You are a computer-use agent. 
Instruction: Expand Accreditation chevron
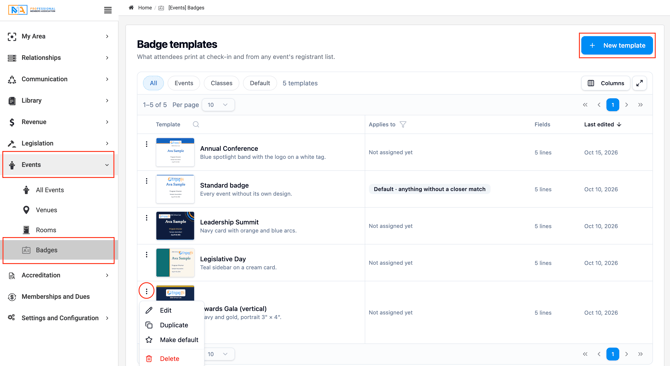point(107,275)
